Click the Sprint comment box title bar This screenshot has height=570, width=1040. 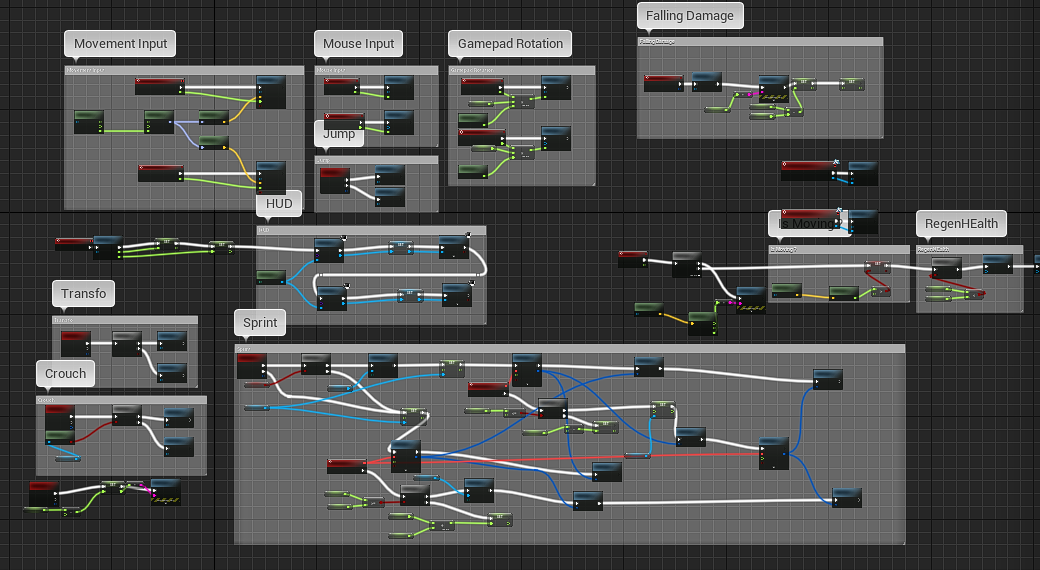(x=568, y=349)
